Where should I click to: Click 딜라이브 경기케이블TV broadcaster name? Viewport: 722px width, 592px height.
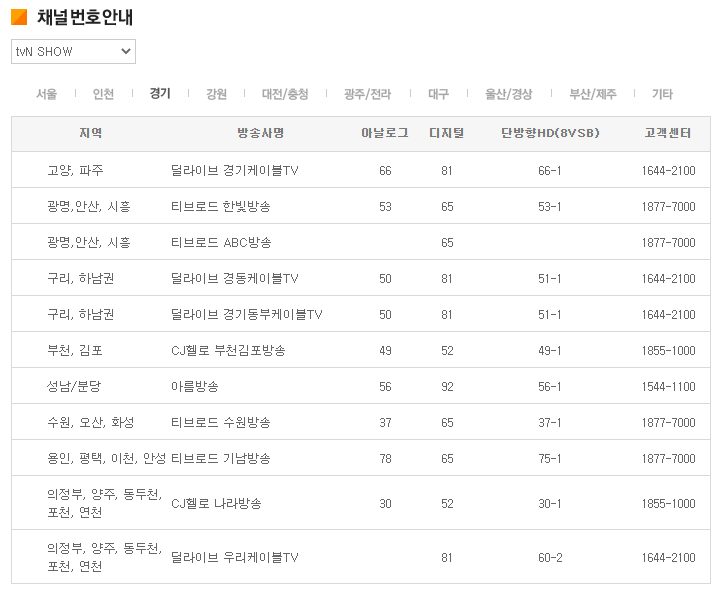click(235, 171)
